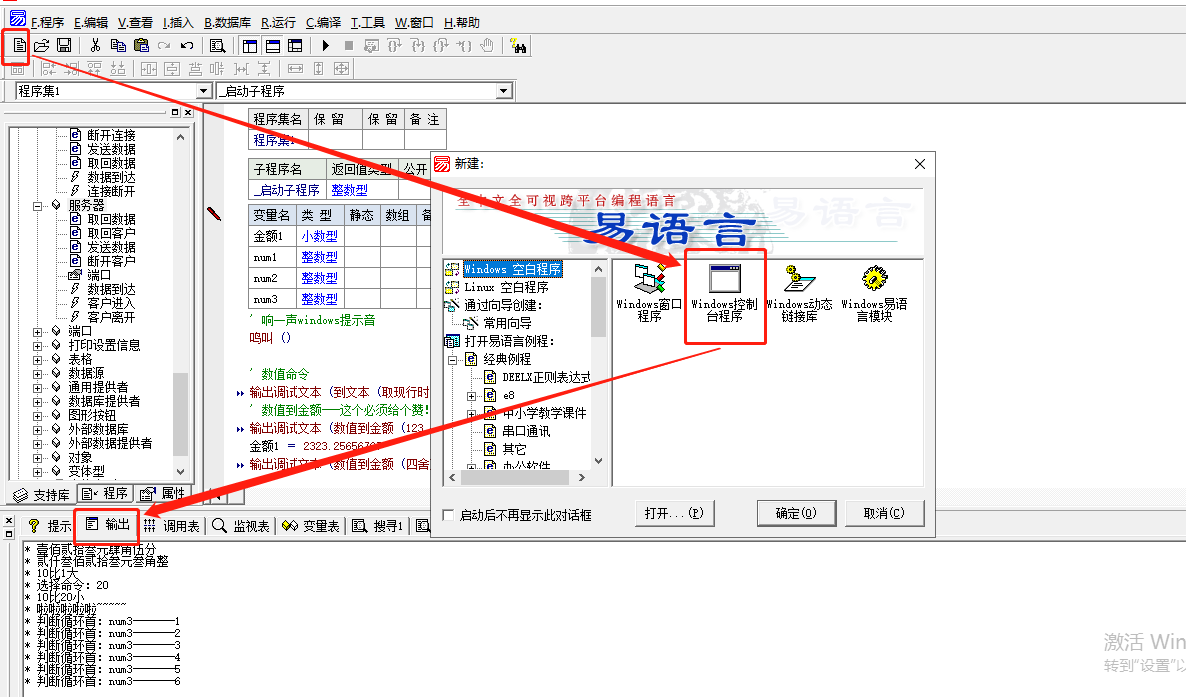Open the 程序集1 dropdown

tap(203, 91)
